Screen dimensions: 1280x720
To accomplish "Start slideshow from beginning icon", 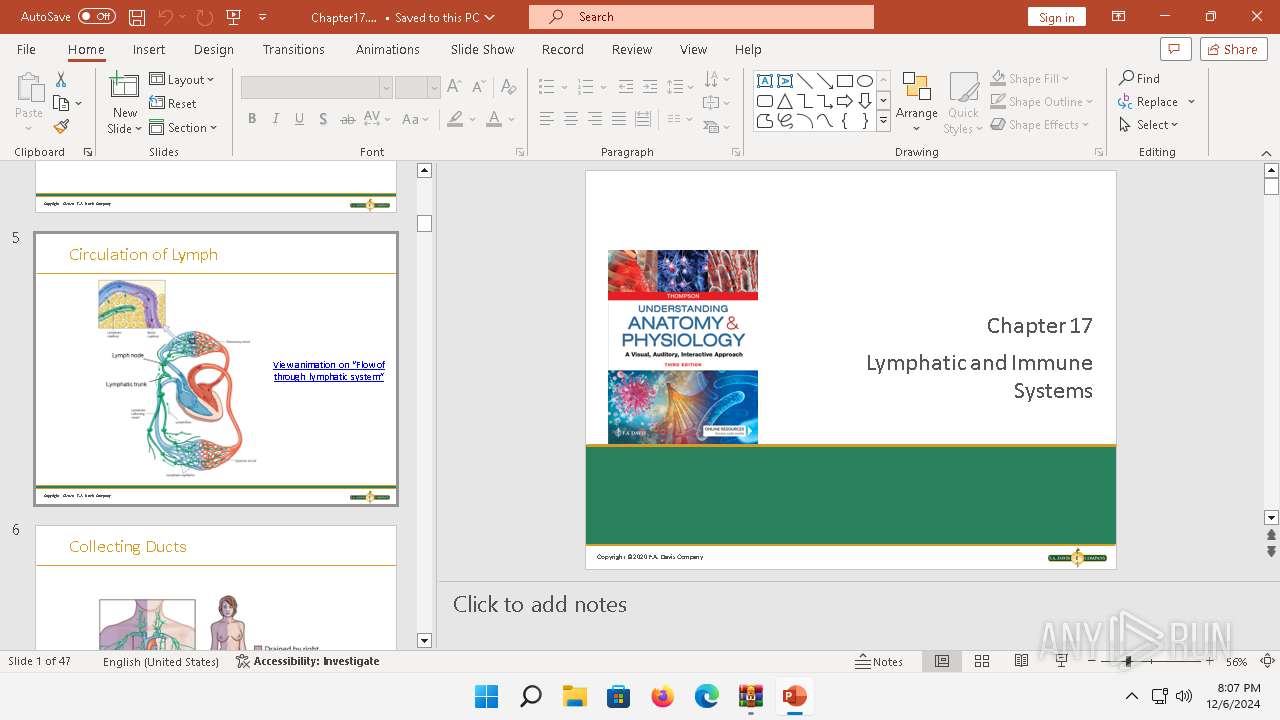I will 234,17.
